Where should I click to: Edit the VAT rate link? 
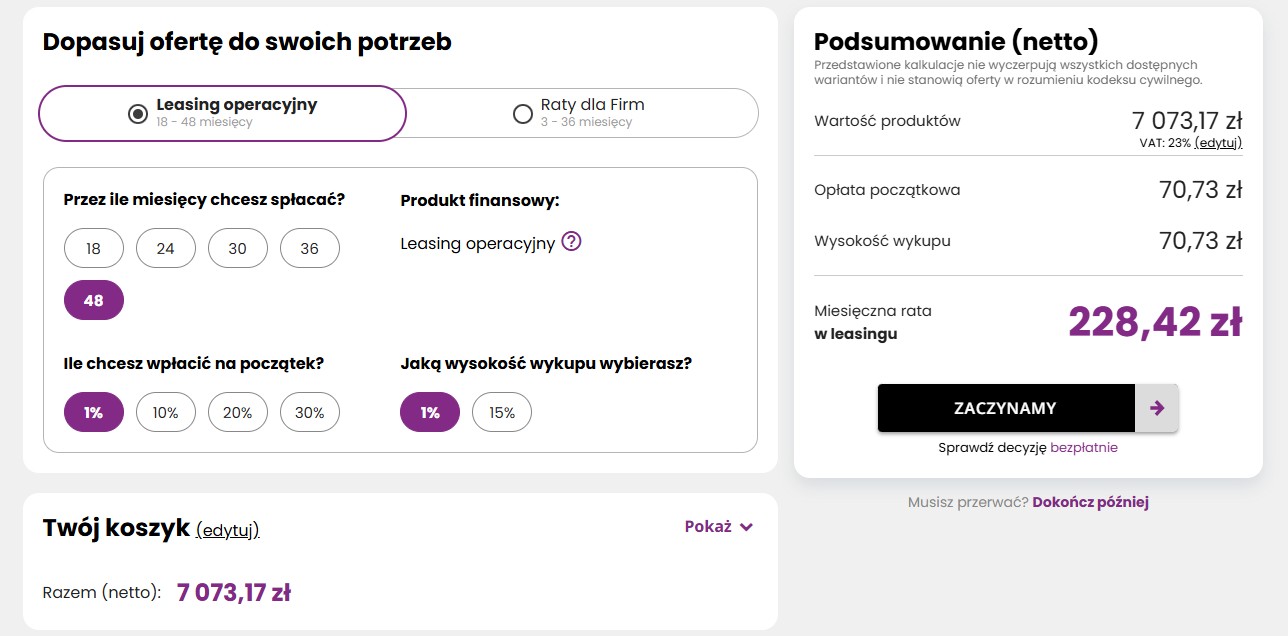click(x=1218, y=143)
